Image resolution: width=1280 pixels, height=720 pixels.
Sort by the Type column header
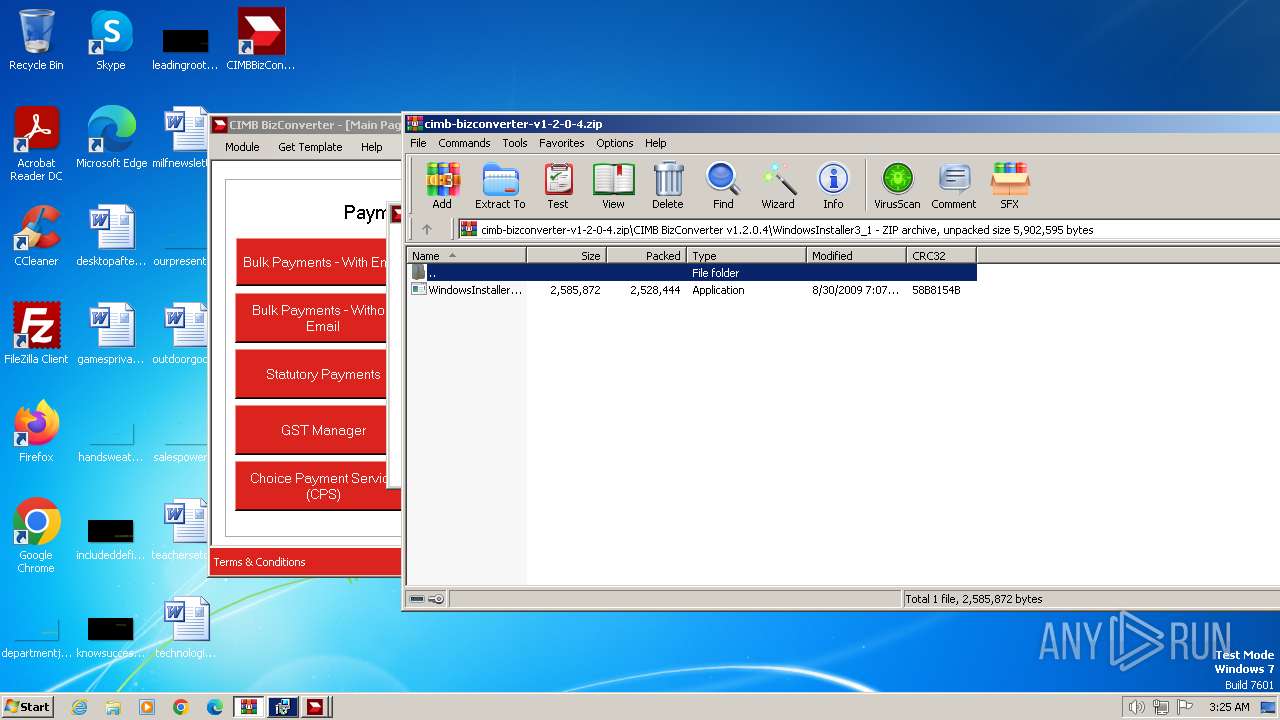point(746,256)
